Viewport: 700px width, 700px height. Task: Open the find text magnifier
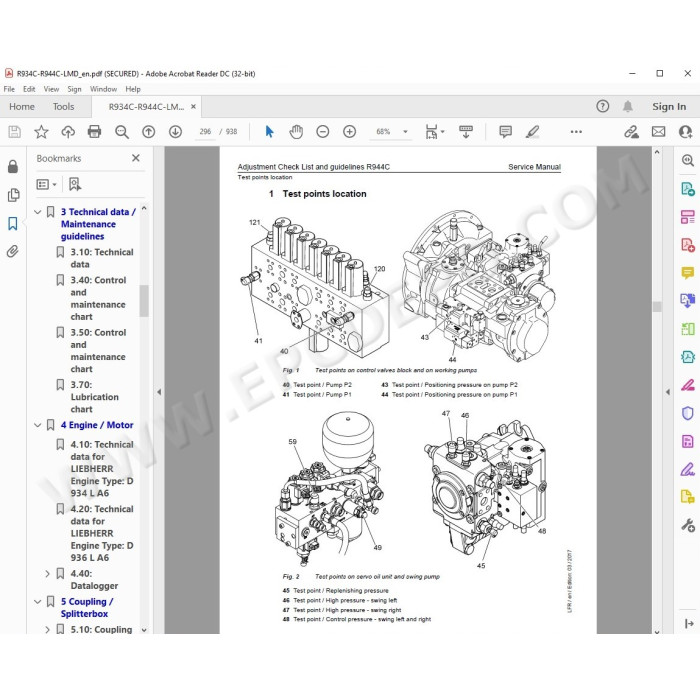tap(121, 132)
